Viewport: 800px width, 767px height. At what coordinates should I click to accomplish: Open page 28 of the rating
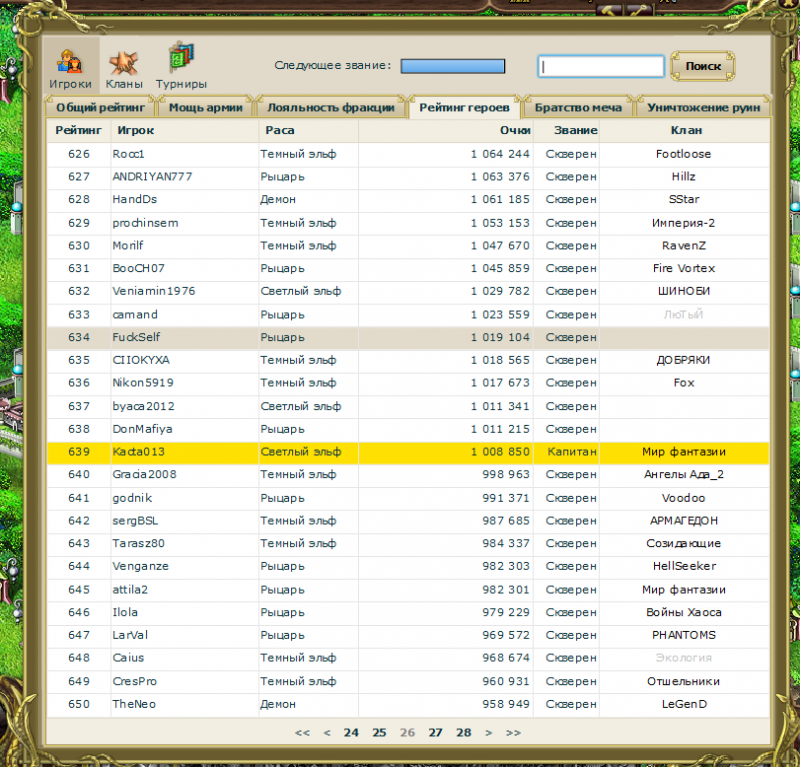pyautogui.click(x=463, y=732)
